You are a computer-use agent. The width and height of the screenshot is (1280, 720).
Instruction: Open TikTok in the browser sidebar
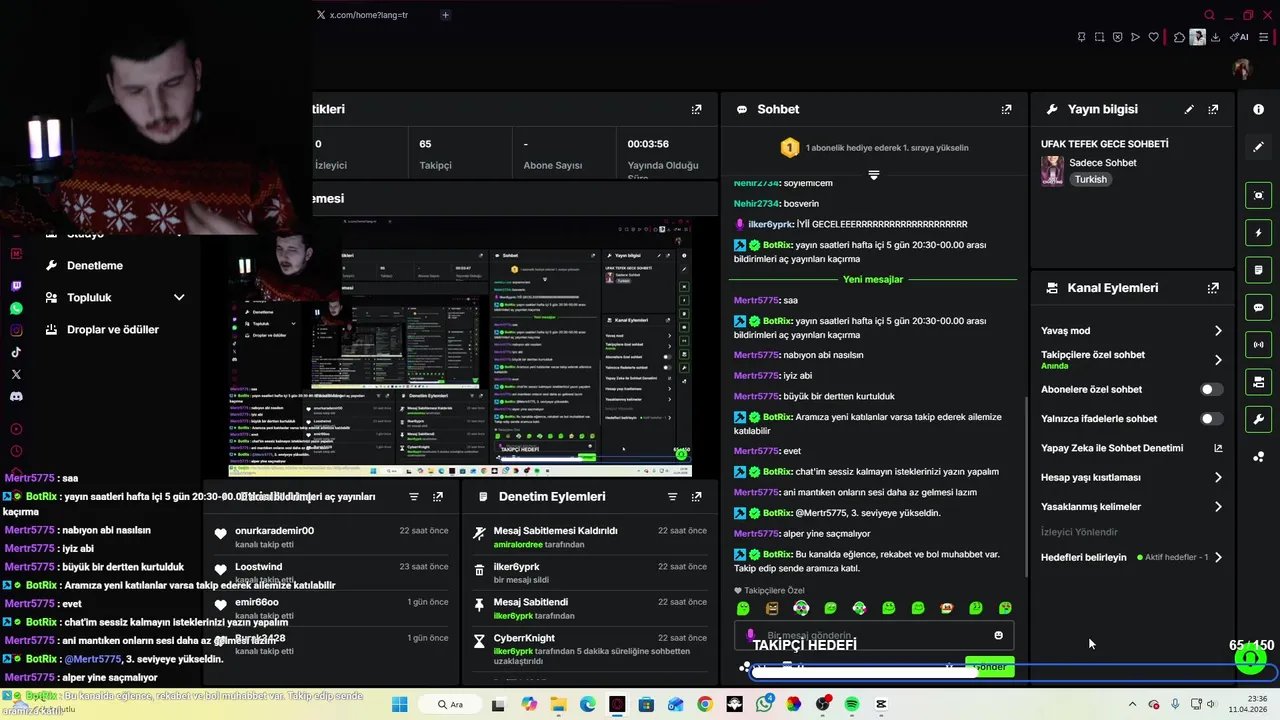[16, 352]
